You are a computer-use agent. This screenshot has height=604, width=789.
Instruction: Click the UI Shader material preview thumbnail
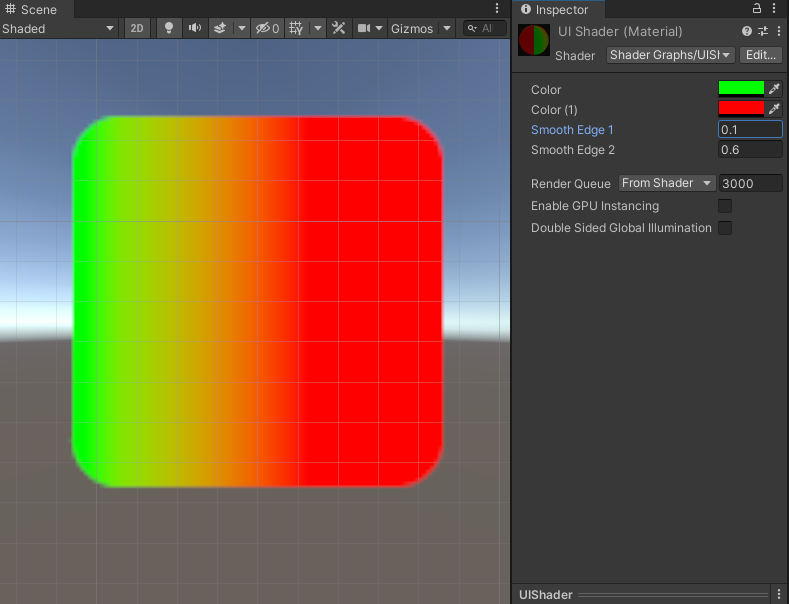(534, 40)
